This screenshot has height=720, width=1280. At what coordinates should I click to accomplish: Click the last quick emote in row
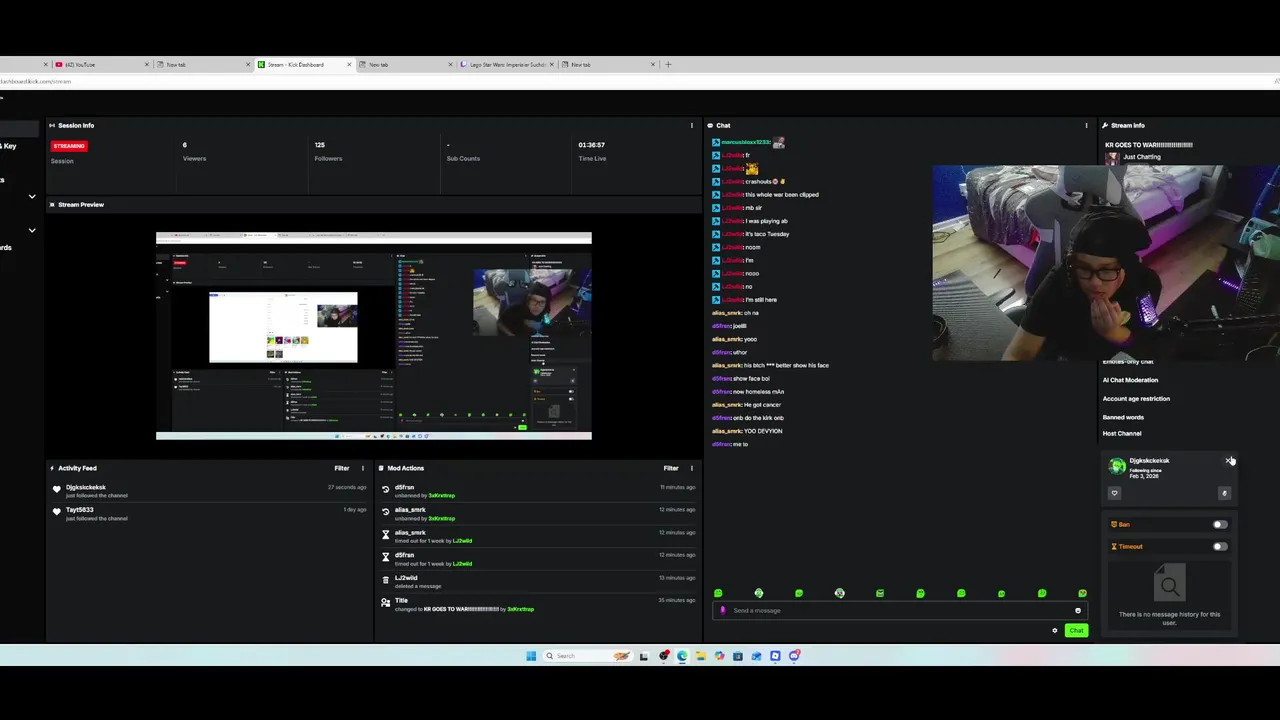click(1082, 594)
